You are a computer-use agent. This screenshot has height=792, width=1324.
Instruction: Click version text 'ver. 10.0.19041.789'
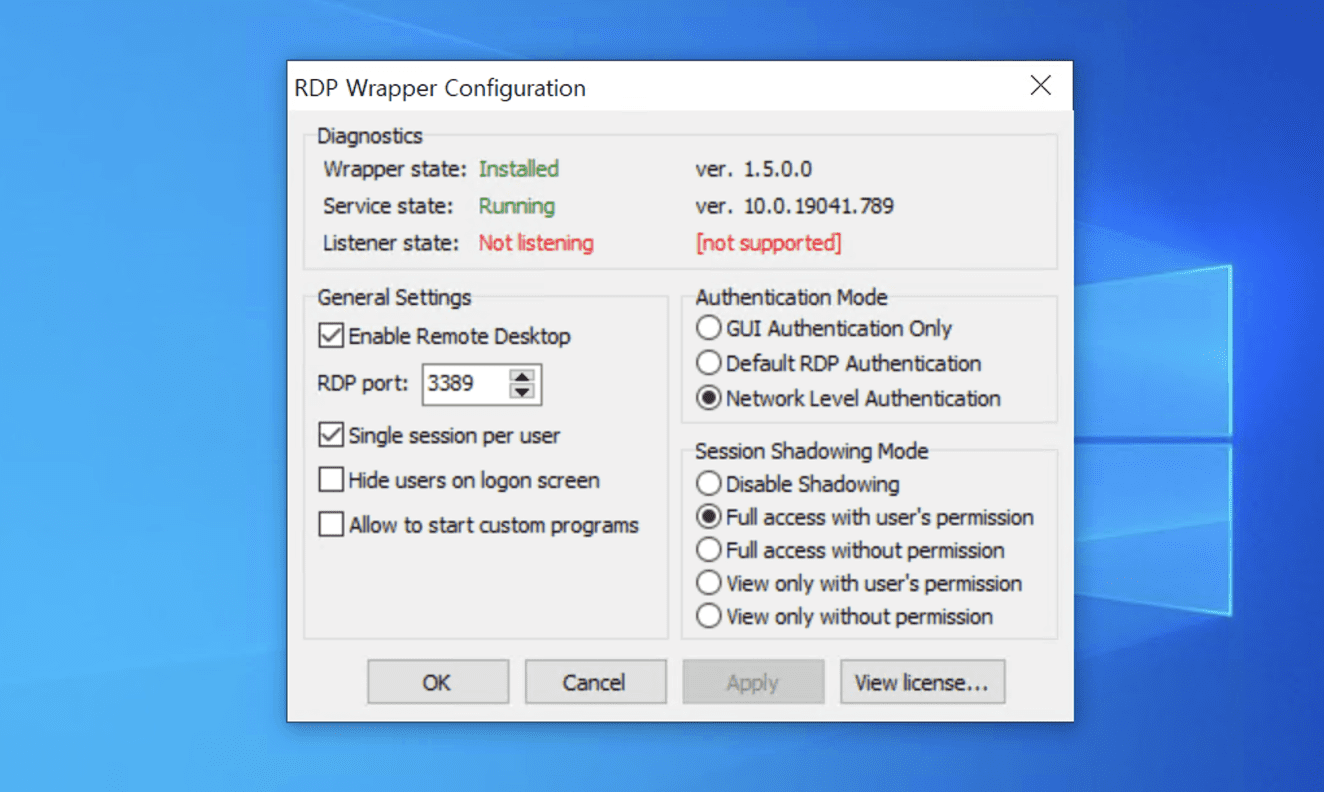[x=795, y=206]
